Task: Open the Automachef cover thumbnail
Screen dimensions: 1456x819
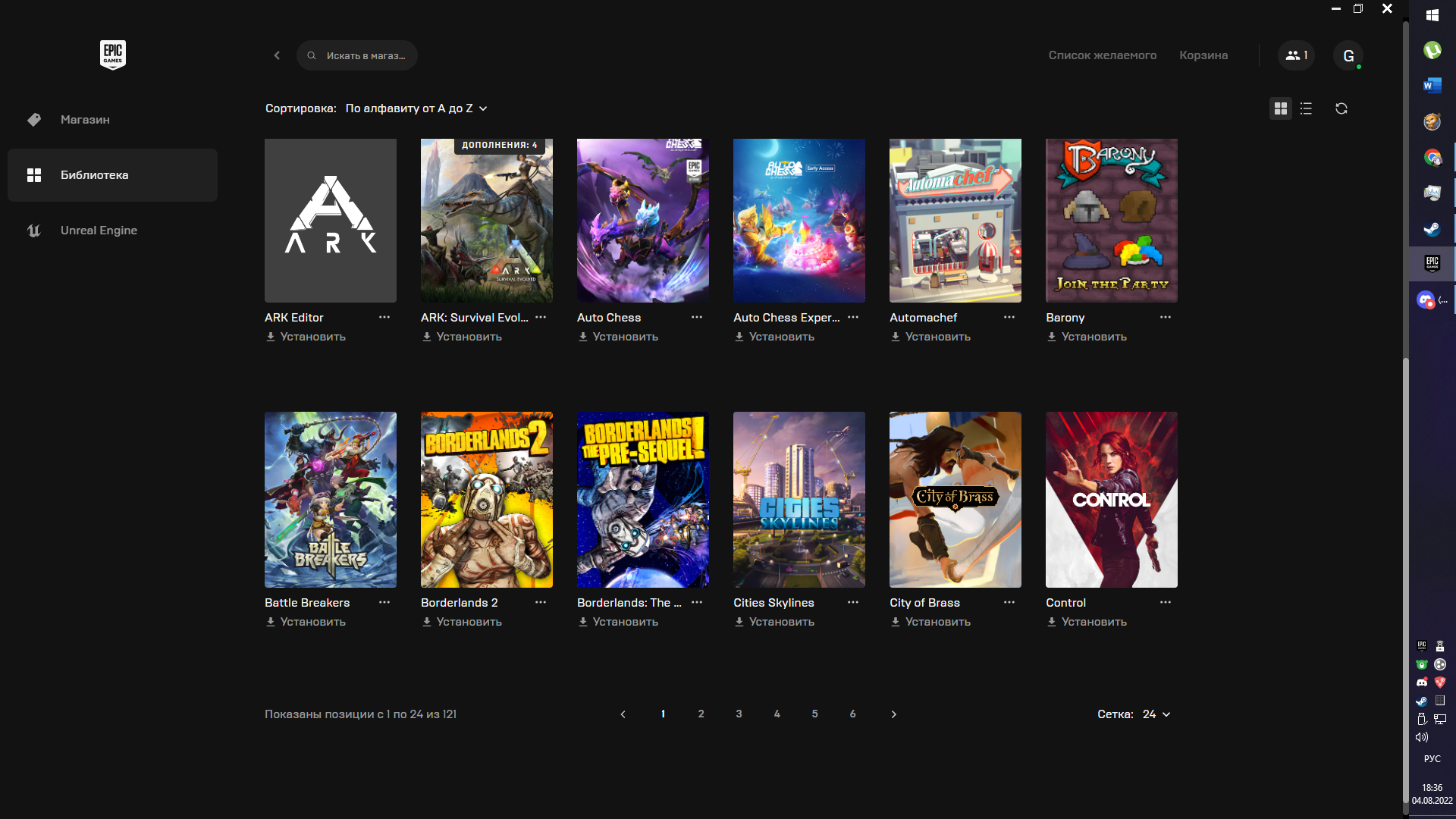Action: [955, 221]
